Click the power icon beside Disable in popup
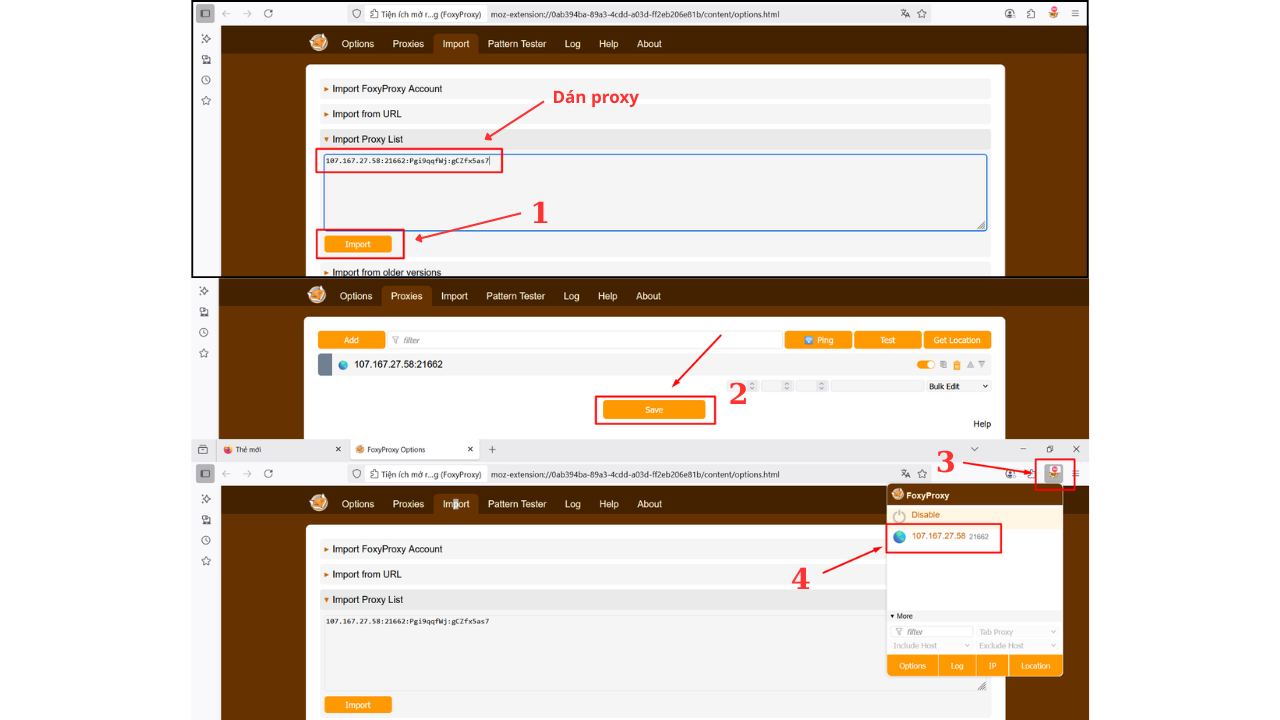This screenshot has width=1280, height=720. click(x=899, y=516)
